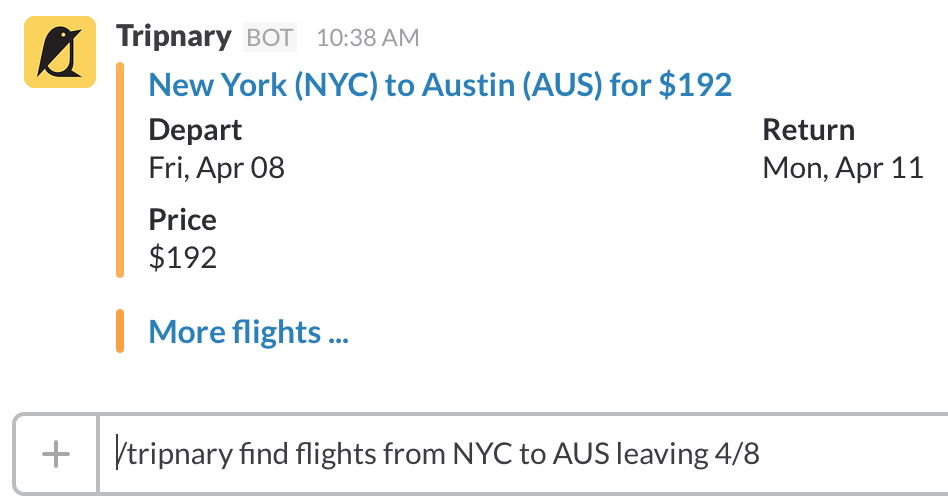
Task: Click the orange bar beside More flights
Action: coord(120,332)
